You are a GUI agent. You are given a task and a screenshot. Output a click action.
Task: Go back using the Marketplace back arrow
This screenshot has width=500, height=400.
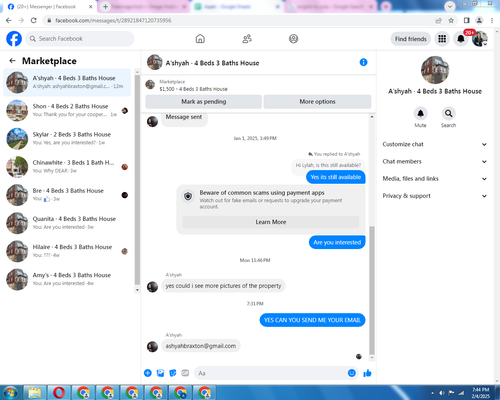click(12, 61)
